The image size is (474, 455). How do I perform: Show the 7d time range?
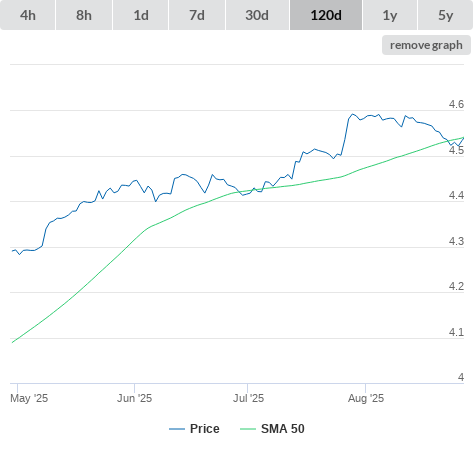(x=197, y=15)
